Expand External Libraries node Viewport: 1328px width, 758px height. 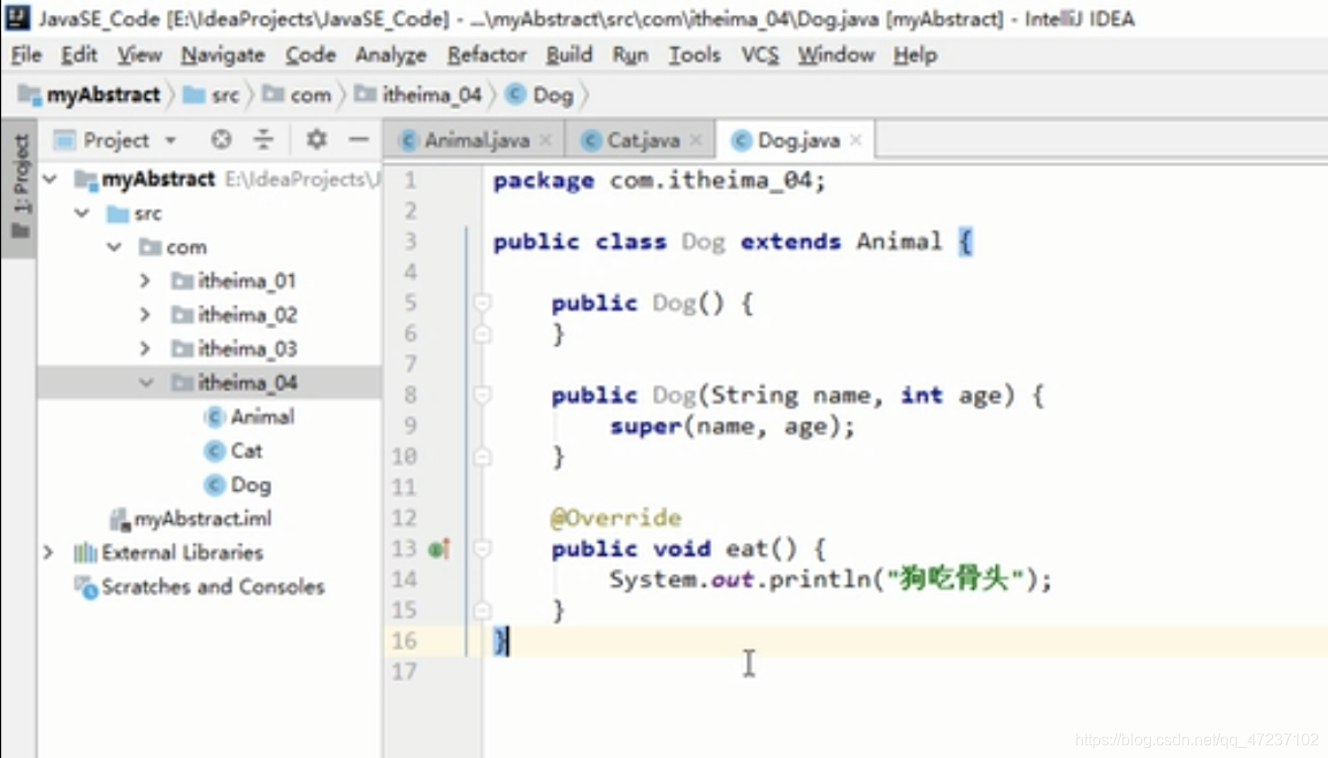point(48,553)
